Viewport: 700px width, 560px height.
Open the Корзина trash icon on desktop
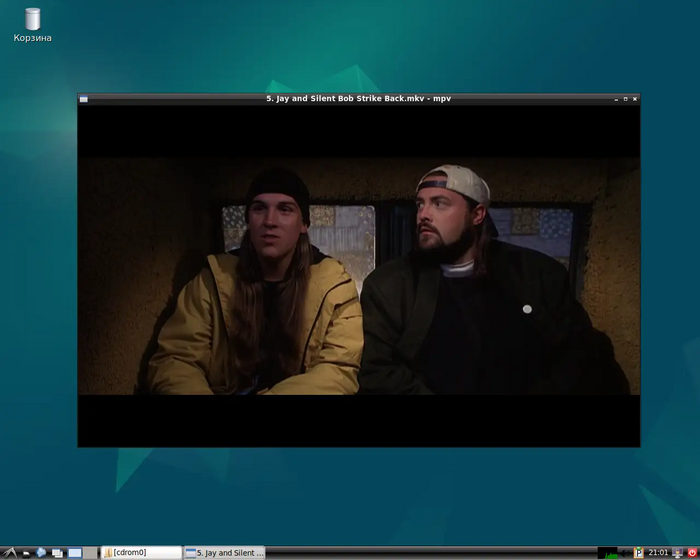32,25
